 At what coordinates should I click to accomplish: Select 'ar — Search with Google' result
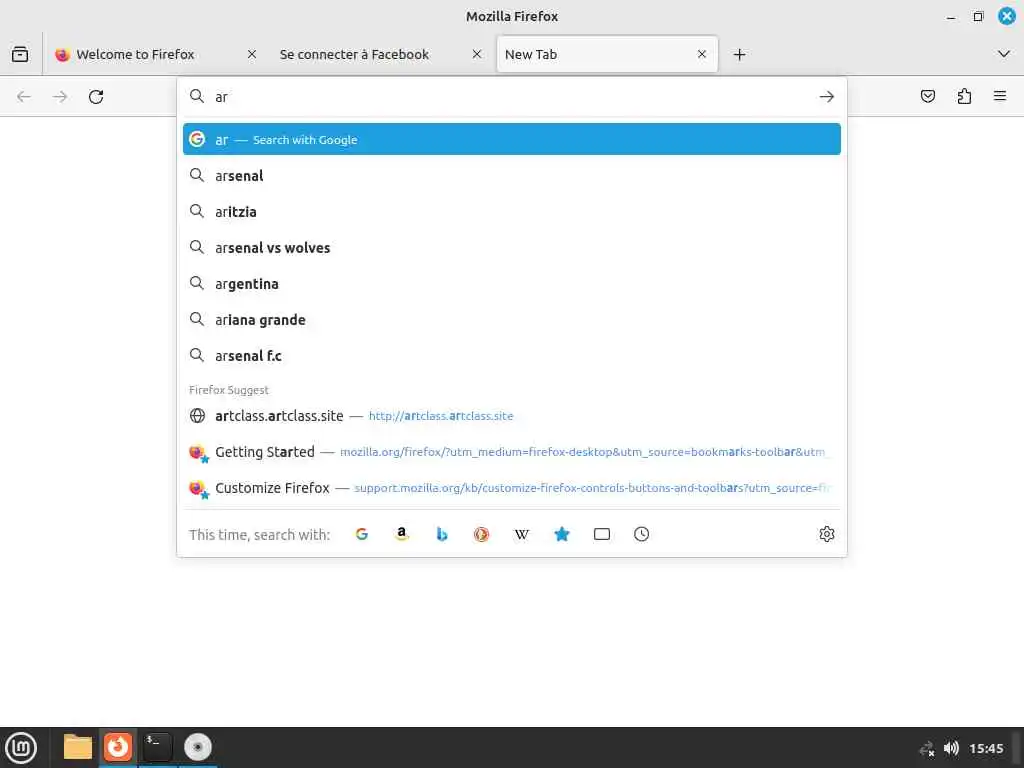(x=511, y=139)
